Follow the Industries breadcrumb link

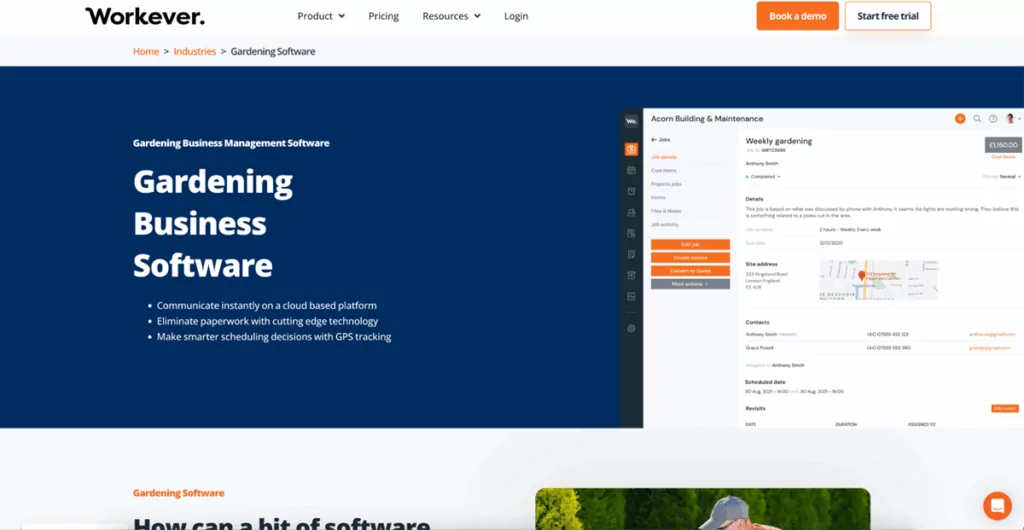pyautogui.click(x=194, y=51)
